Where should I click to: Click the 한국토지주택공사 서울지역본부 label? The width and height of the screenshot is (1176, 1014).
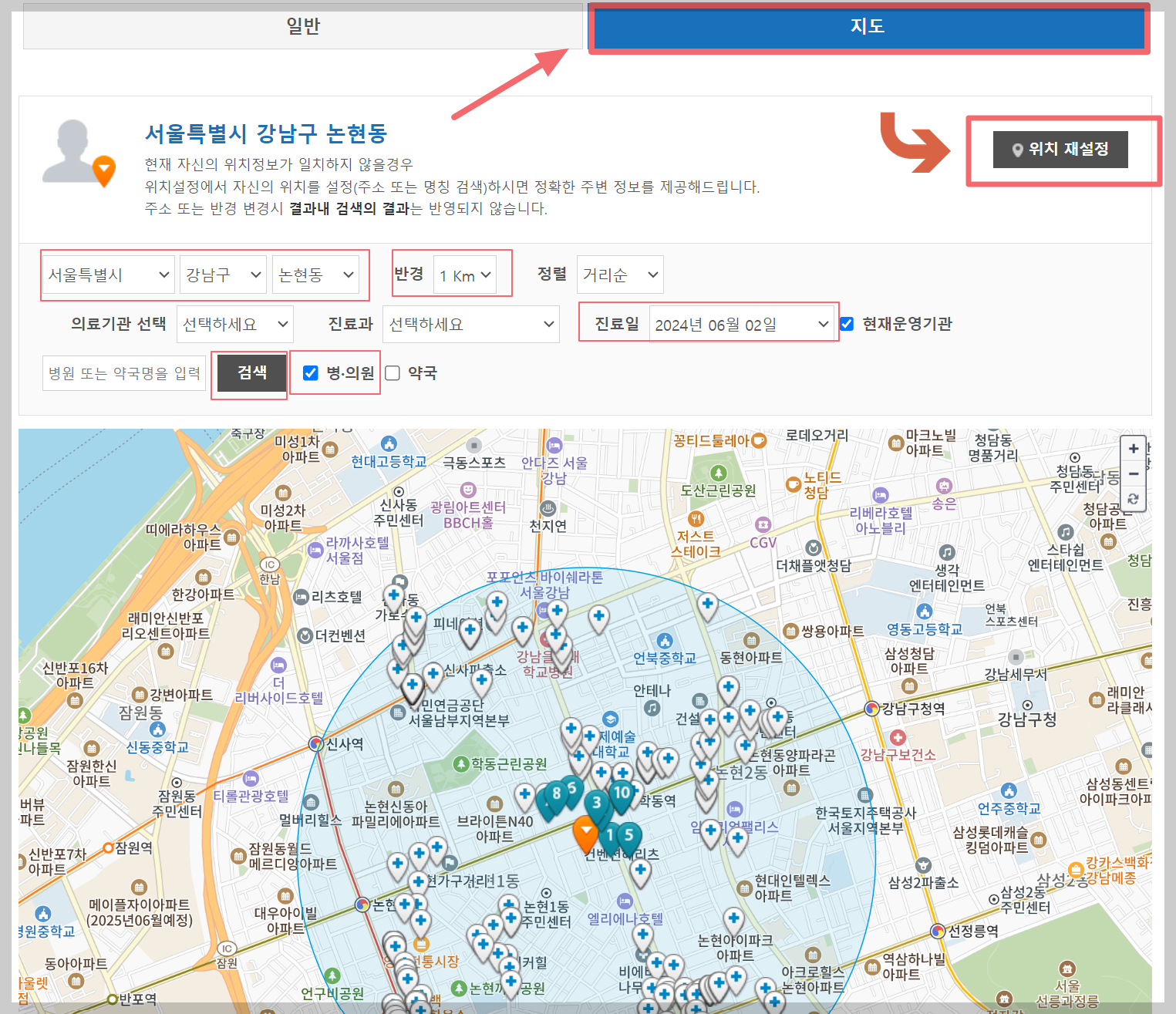(866, 820)
